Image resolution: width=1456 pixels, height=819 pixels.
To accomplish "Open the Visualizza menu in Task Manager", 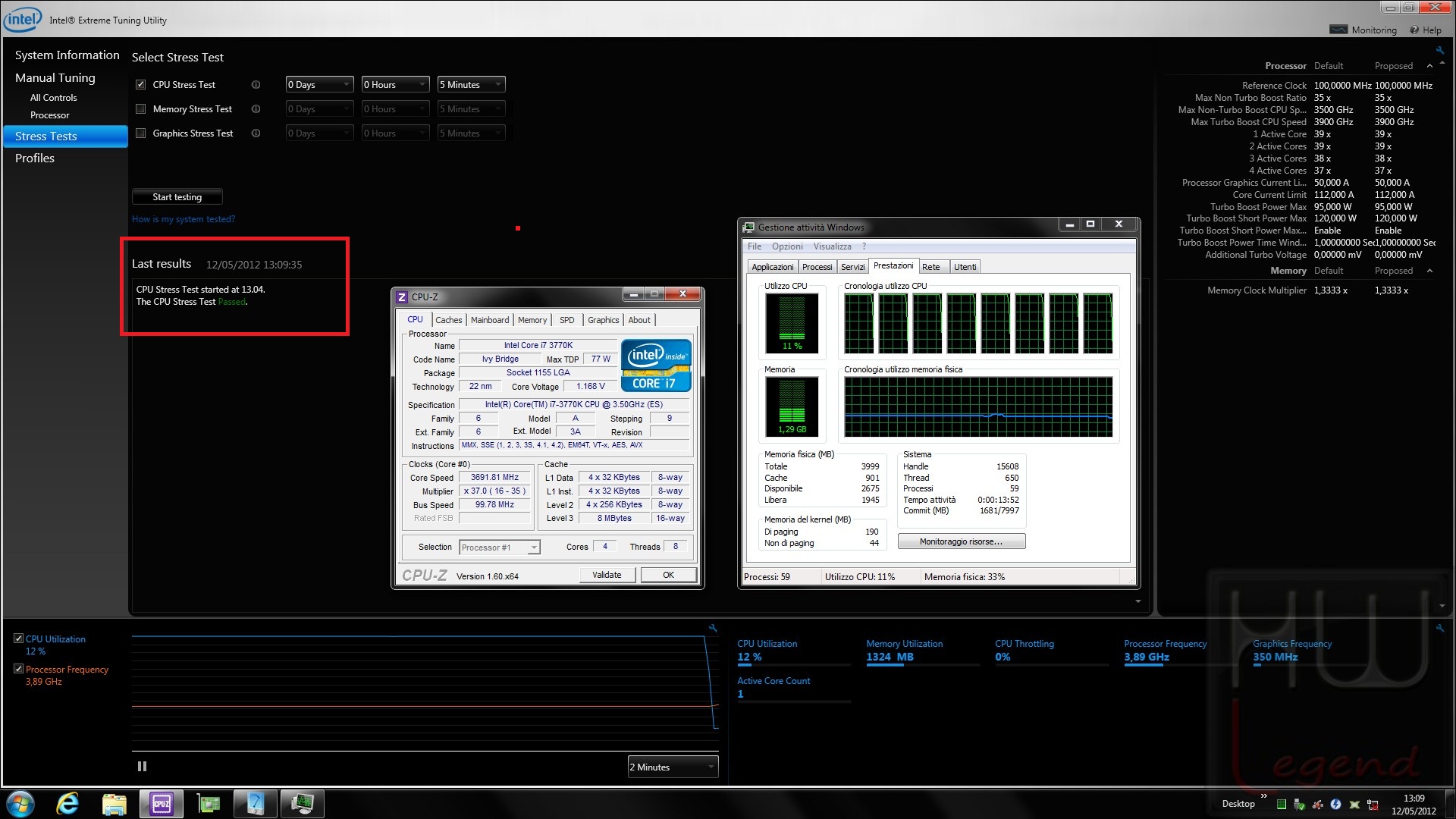I will 832,246.
